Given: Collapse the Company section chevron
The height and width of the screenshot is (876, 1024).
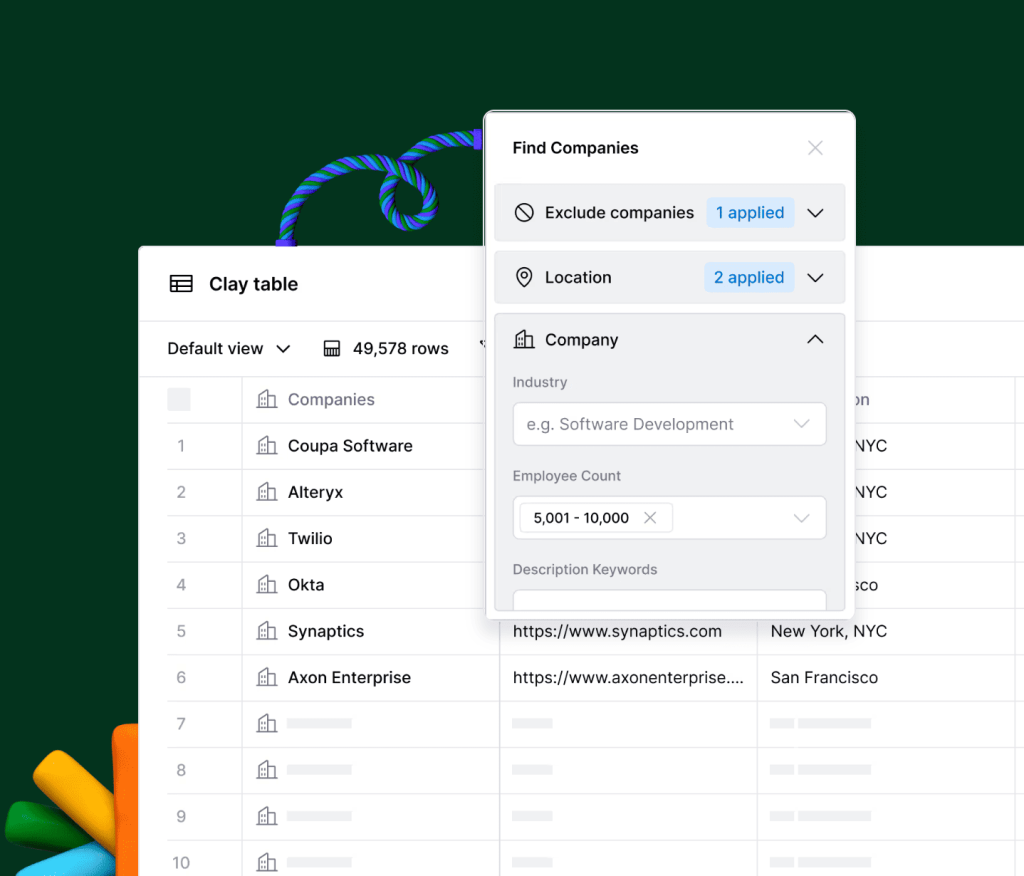Looking at the screenshot, I should [x=815, y=339].
